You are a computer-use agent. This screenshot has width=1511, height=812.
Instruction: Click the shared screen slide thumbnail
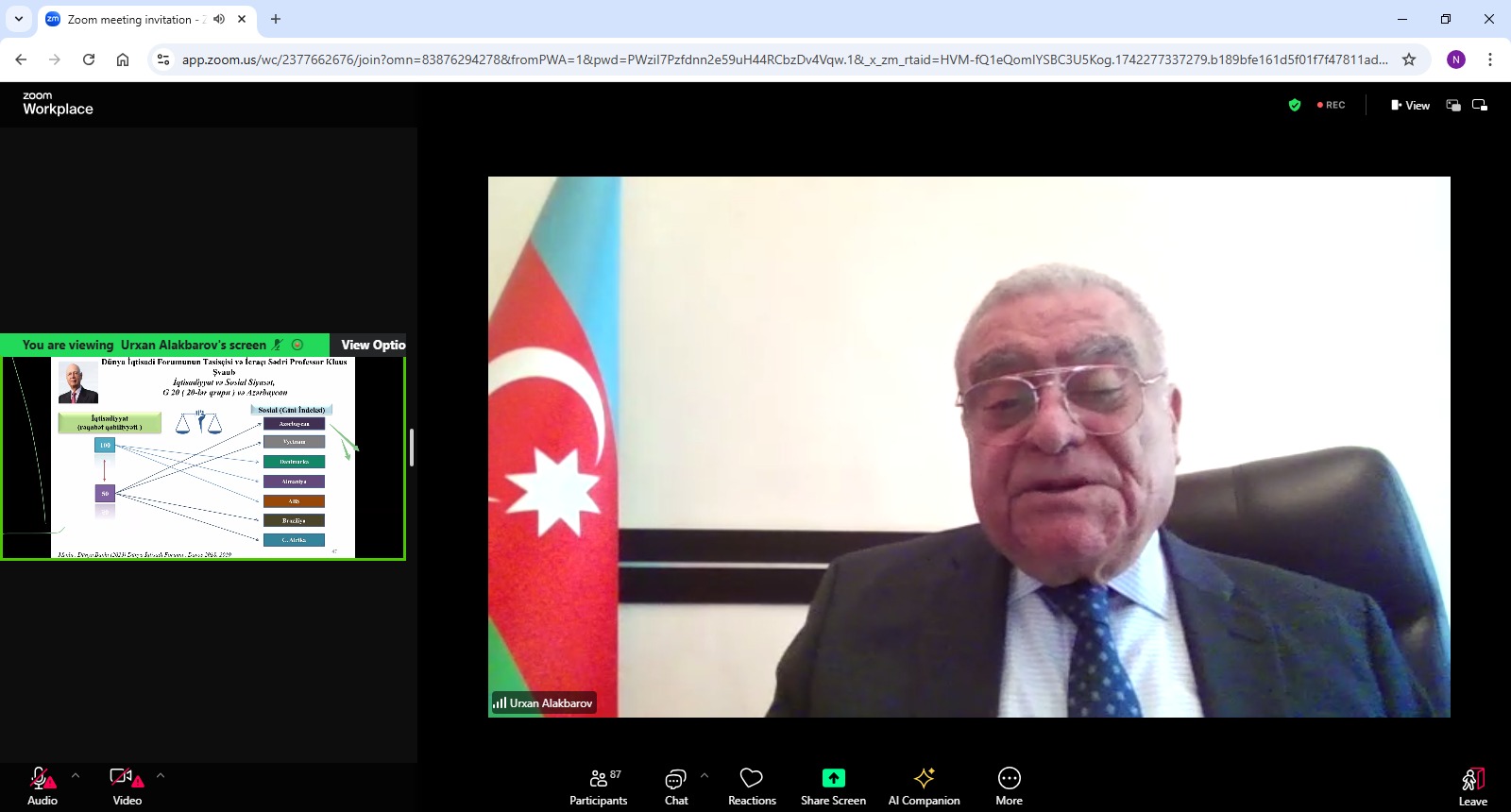pos(203,458)
